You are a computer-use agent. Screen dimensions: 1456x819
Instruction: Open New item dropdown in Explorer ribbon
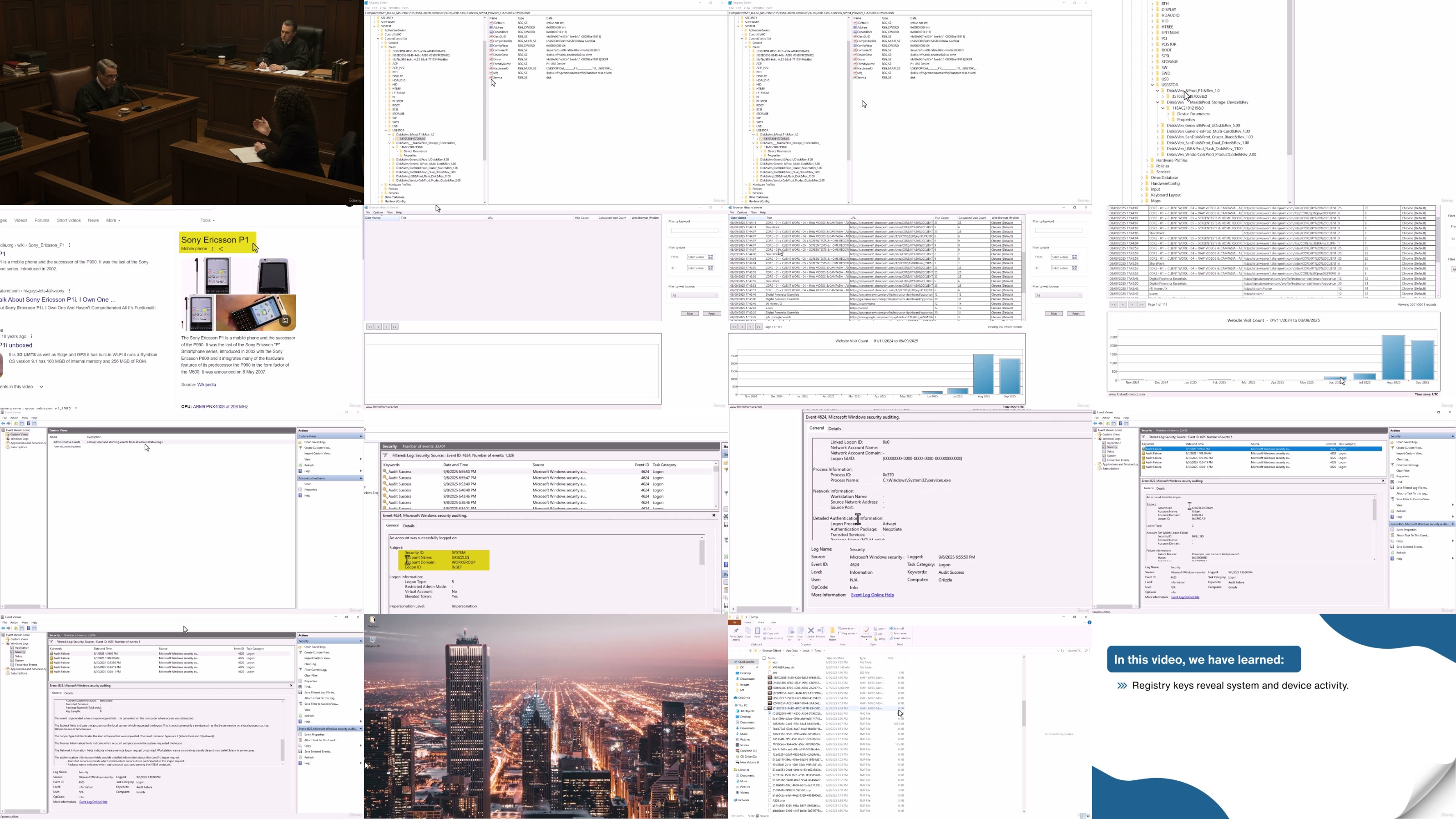click(848, 628)
